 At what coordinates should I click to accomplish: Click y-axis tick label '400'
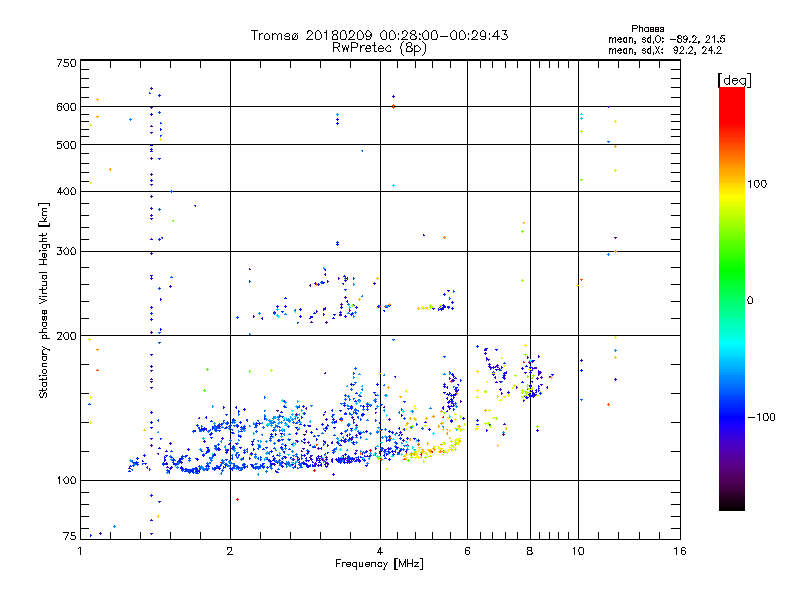coord(66,191)
